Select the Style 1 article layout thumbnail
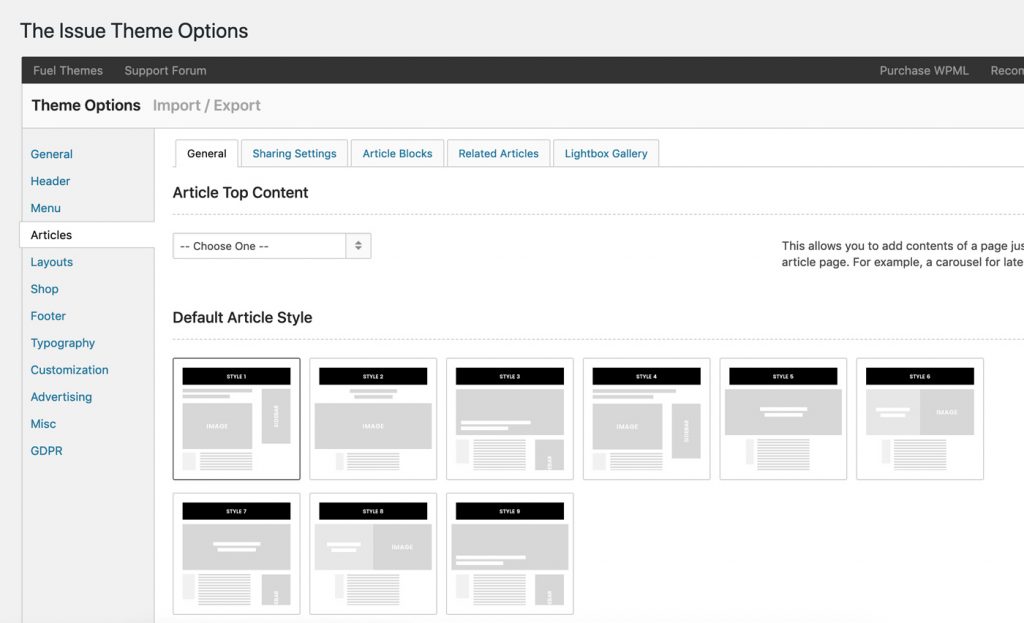This screenshot has width=1024, height=623. (x=236, y=419)
